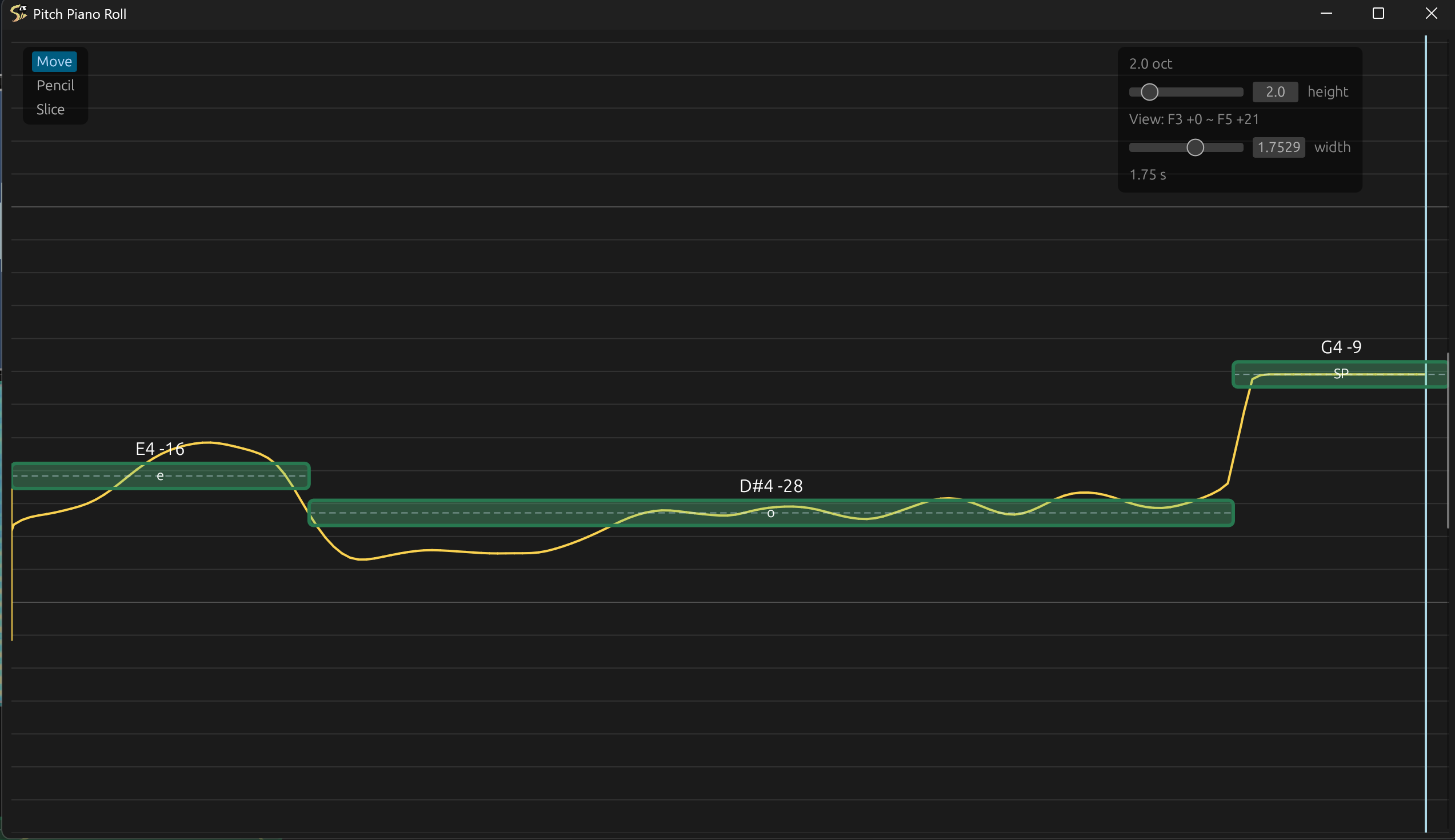This screenshot has width=1455, height=840.
Task: Click the 'o' lyric label
Action: (x=771, y=514)
